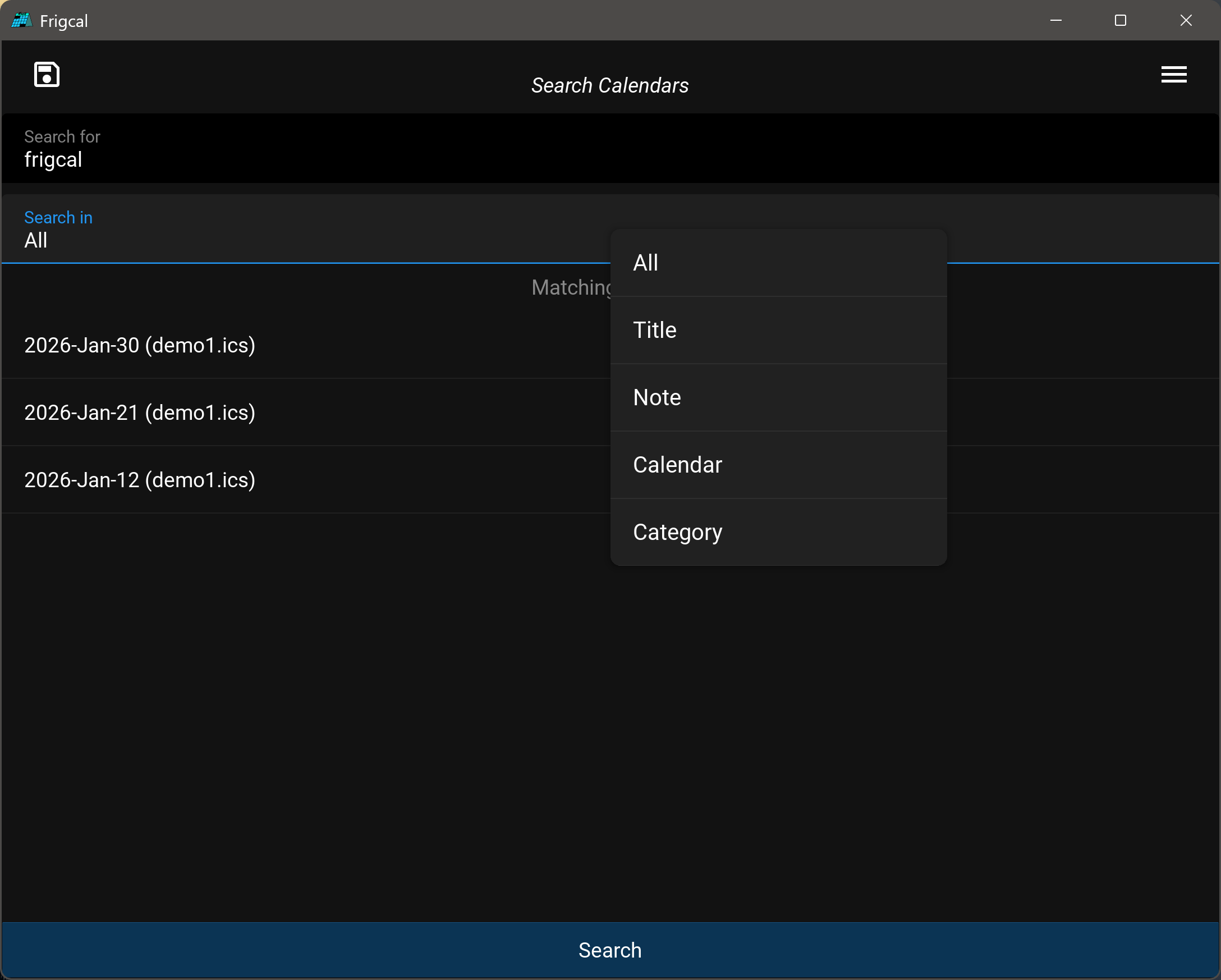Choose Note from the dropdown list
The image size is (1221, 980).
778,397
